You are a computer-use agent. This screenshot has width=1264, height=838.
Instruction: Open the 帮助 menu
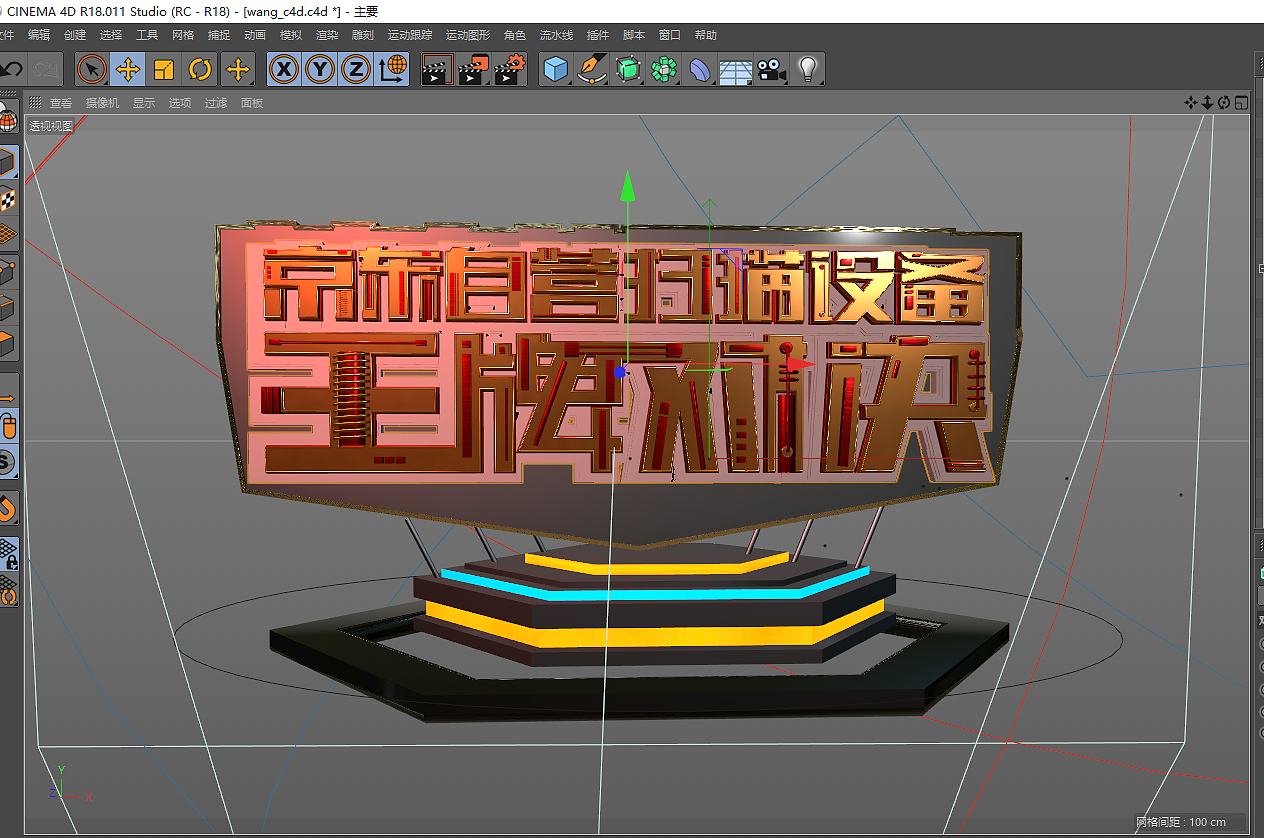[706, 35]
